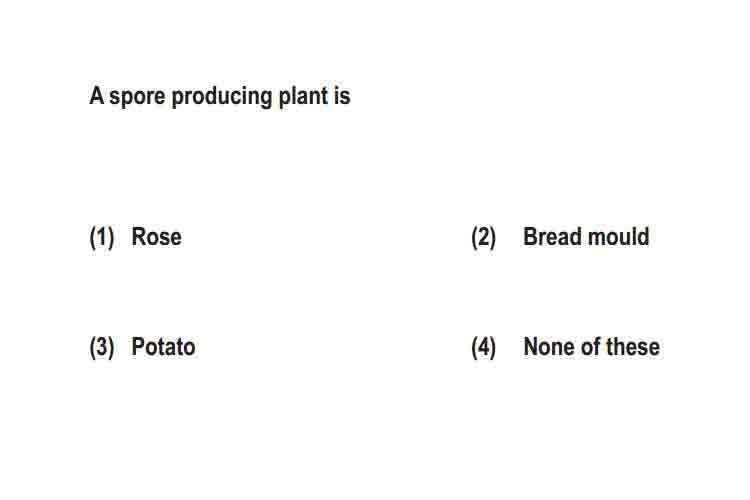Click the option number (3) label
The width and height of the screenshot is (750, 500).
click(102, 348)
